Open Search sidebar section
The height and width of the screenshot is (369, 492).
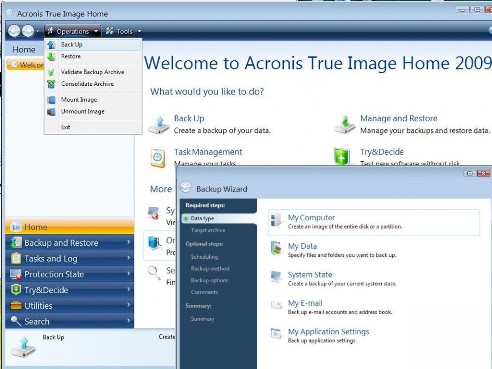pyautogui.click(x=70, y=321)
